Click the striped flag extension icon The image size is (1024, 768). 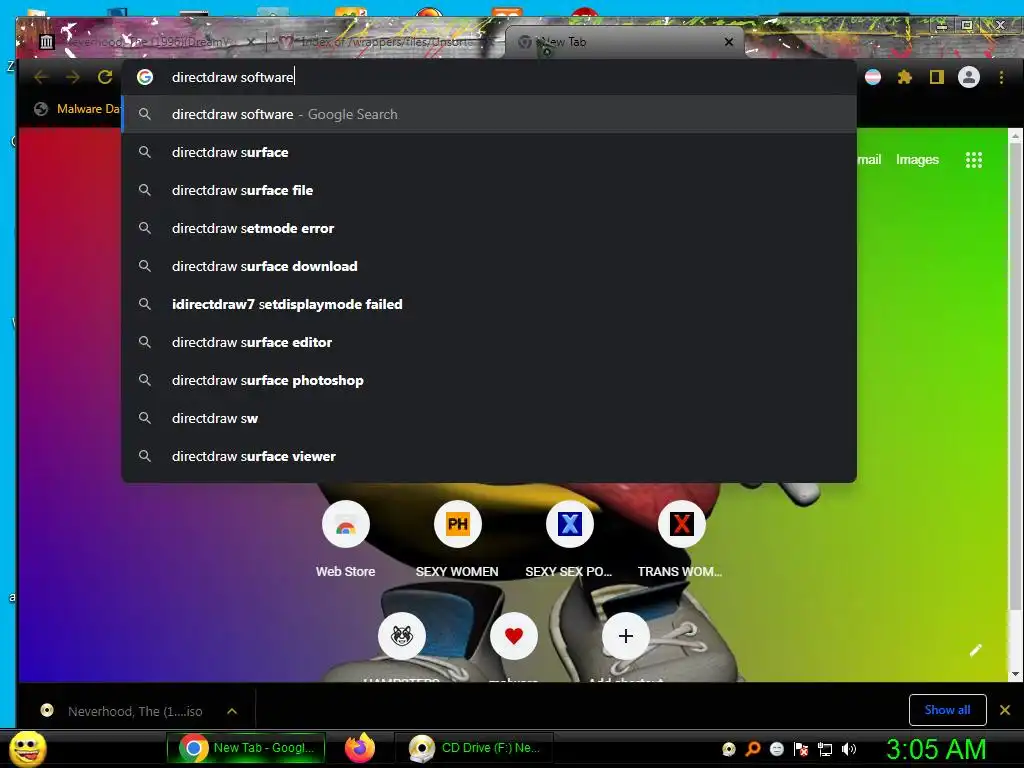(872, 77)
